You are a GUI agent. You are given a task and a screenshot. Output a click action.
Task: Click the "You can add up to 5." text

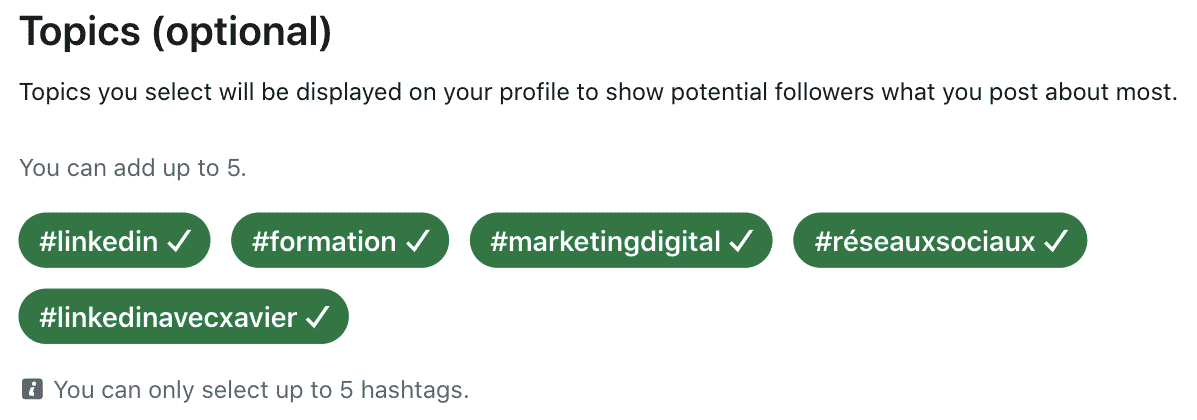pyautogui.click(x=133, y=168)
